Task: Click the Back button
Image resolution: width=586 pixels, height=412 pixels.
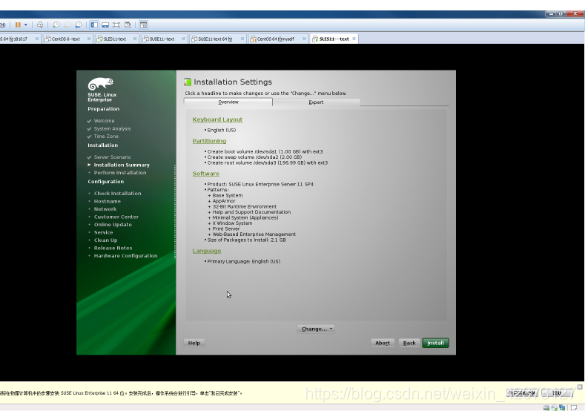Action: pyautogui.click(x=409, y=343)
